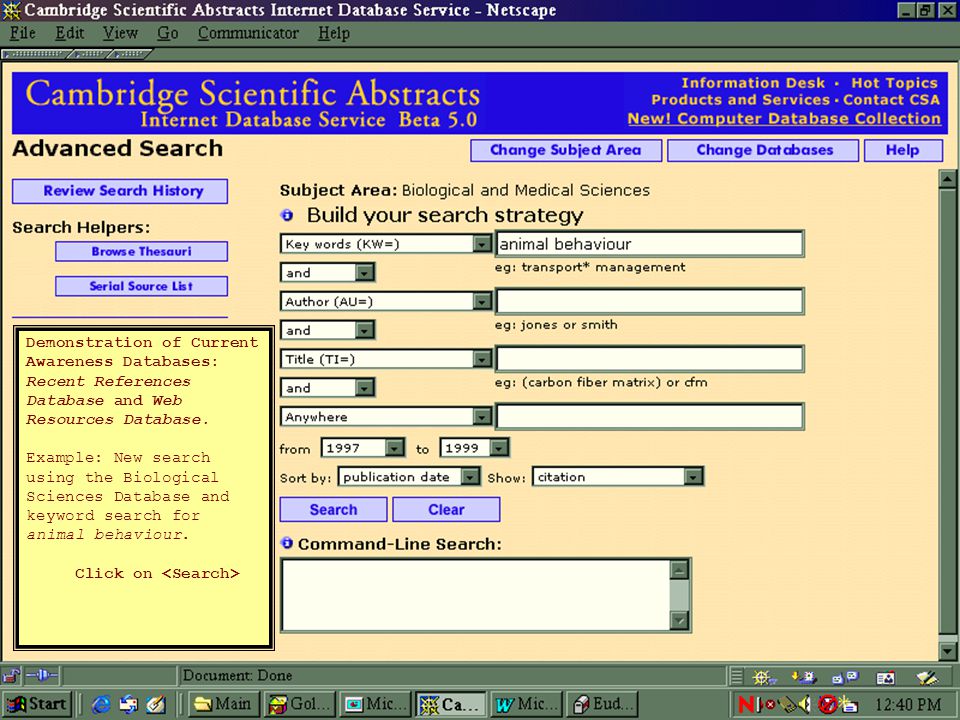
Task: Click the page scrollbar down arrow
Action: (x=948, y=651)
